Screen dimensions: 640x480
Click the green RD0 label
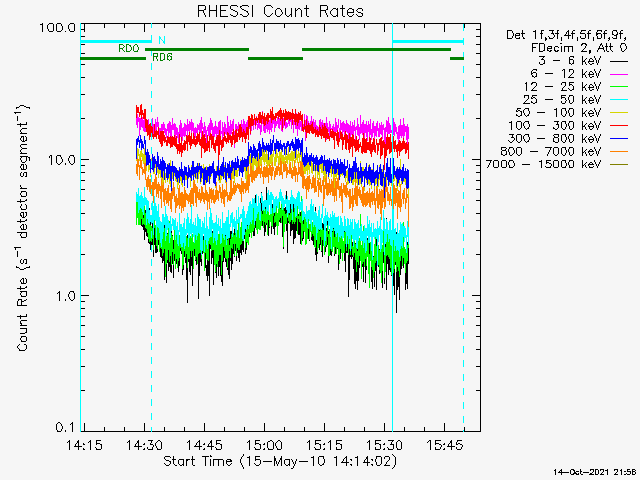pos(128,48)
